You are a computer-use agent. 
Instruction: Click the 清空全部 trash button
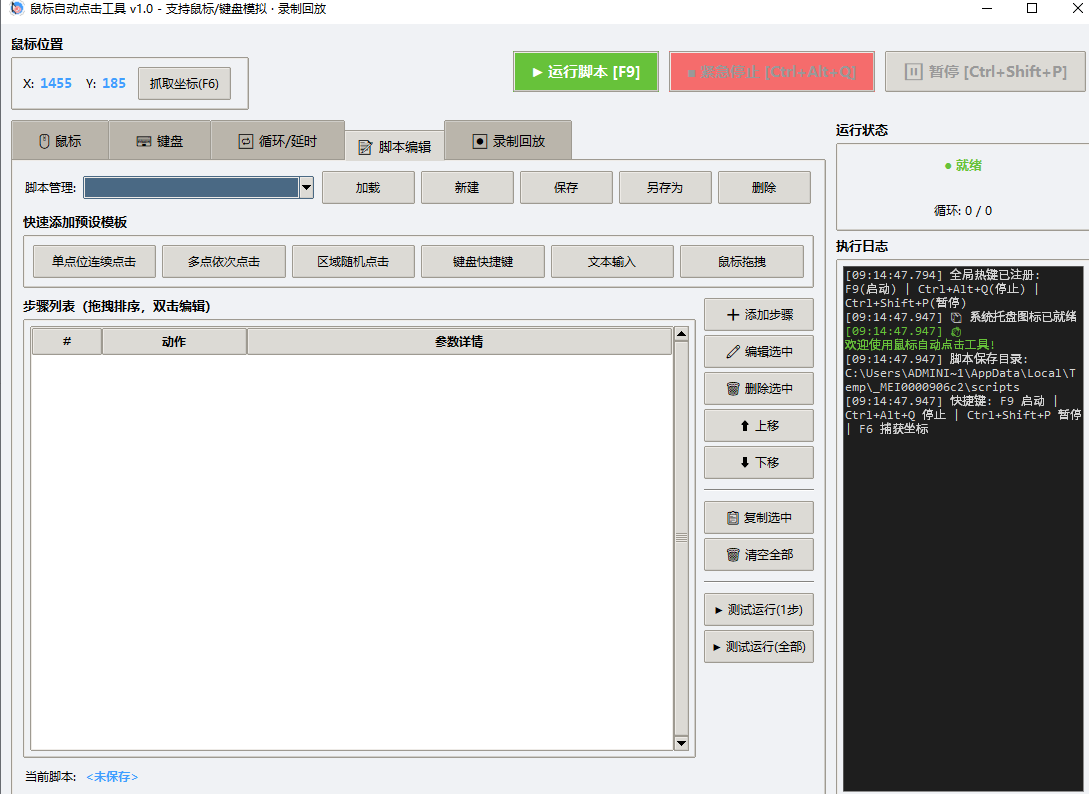pos(758,554)
